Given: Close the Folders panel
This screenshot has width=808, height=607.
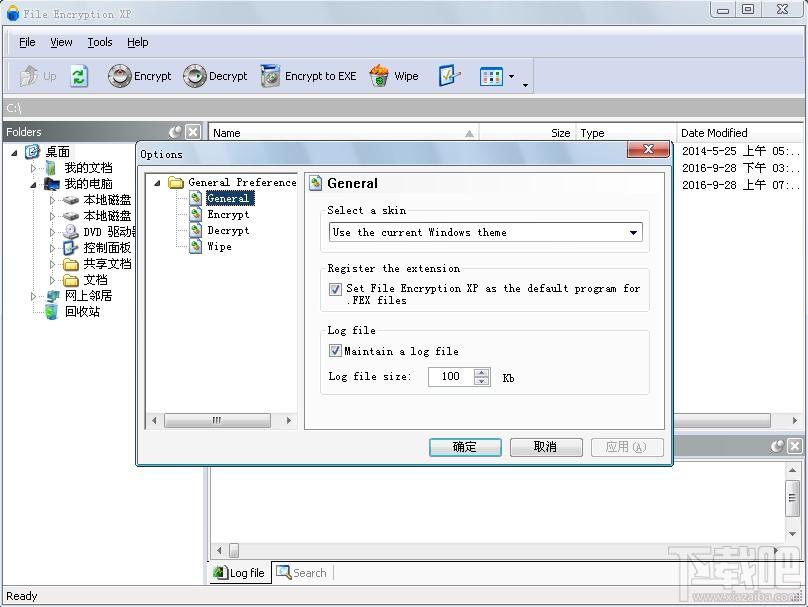Looking at the screenshot, I should [x=193, y=132].
